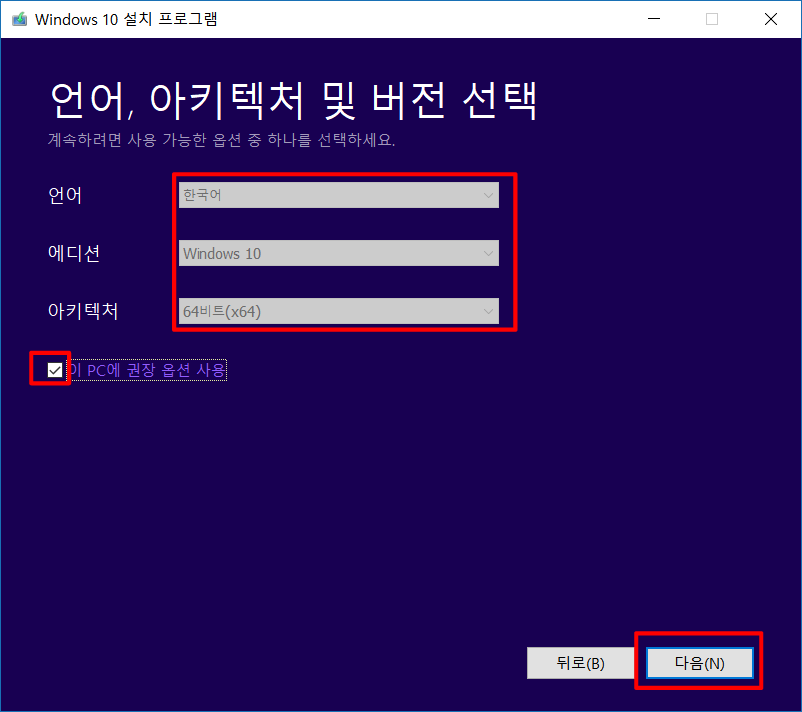Screen dimensions: 802x712
Task: Click the '언어, 아키텍처 및 버전 선택' heading
Action: point(294,101)
